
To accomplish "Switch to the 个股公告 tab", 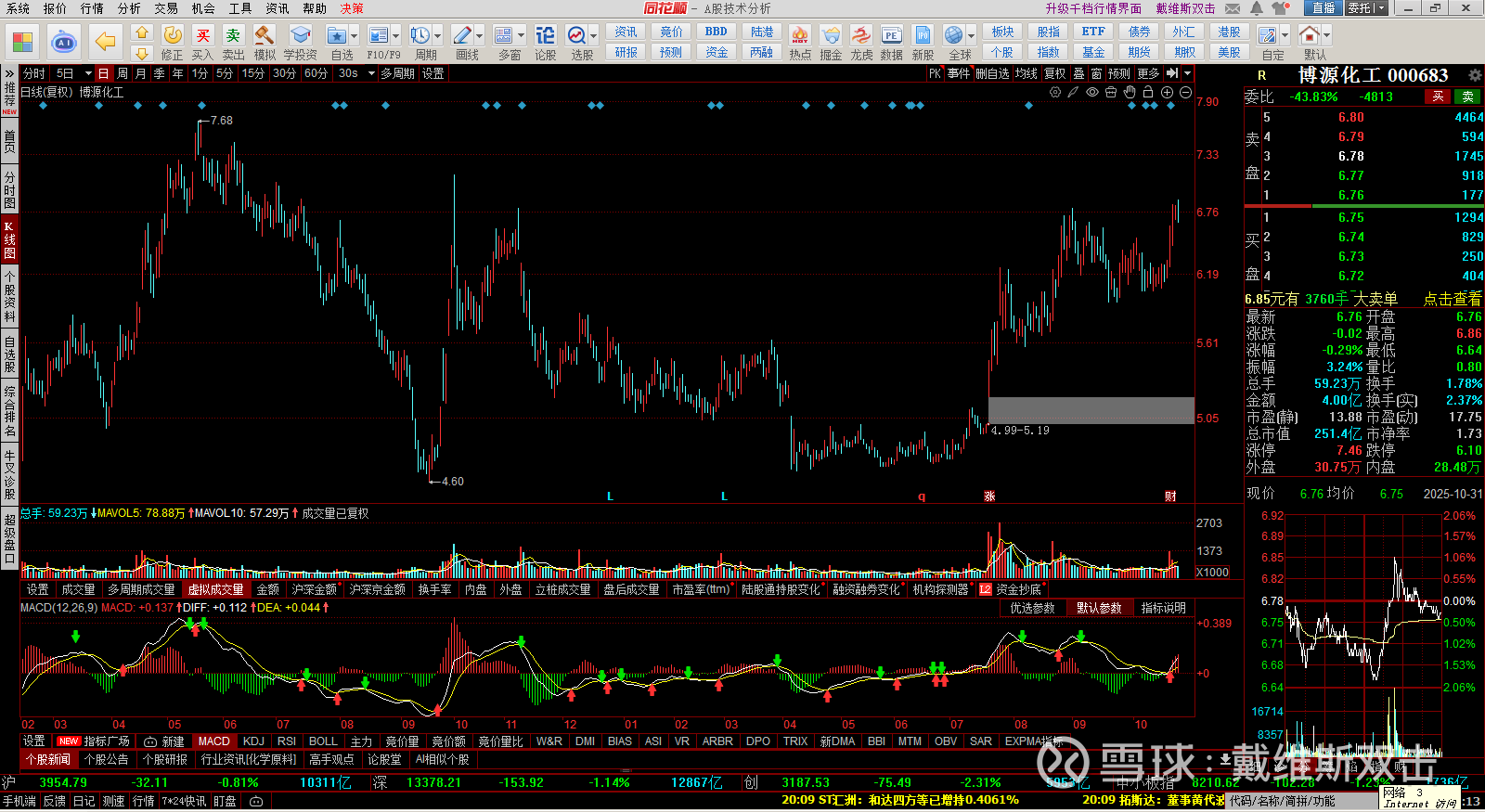I will click(107, 759).
